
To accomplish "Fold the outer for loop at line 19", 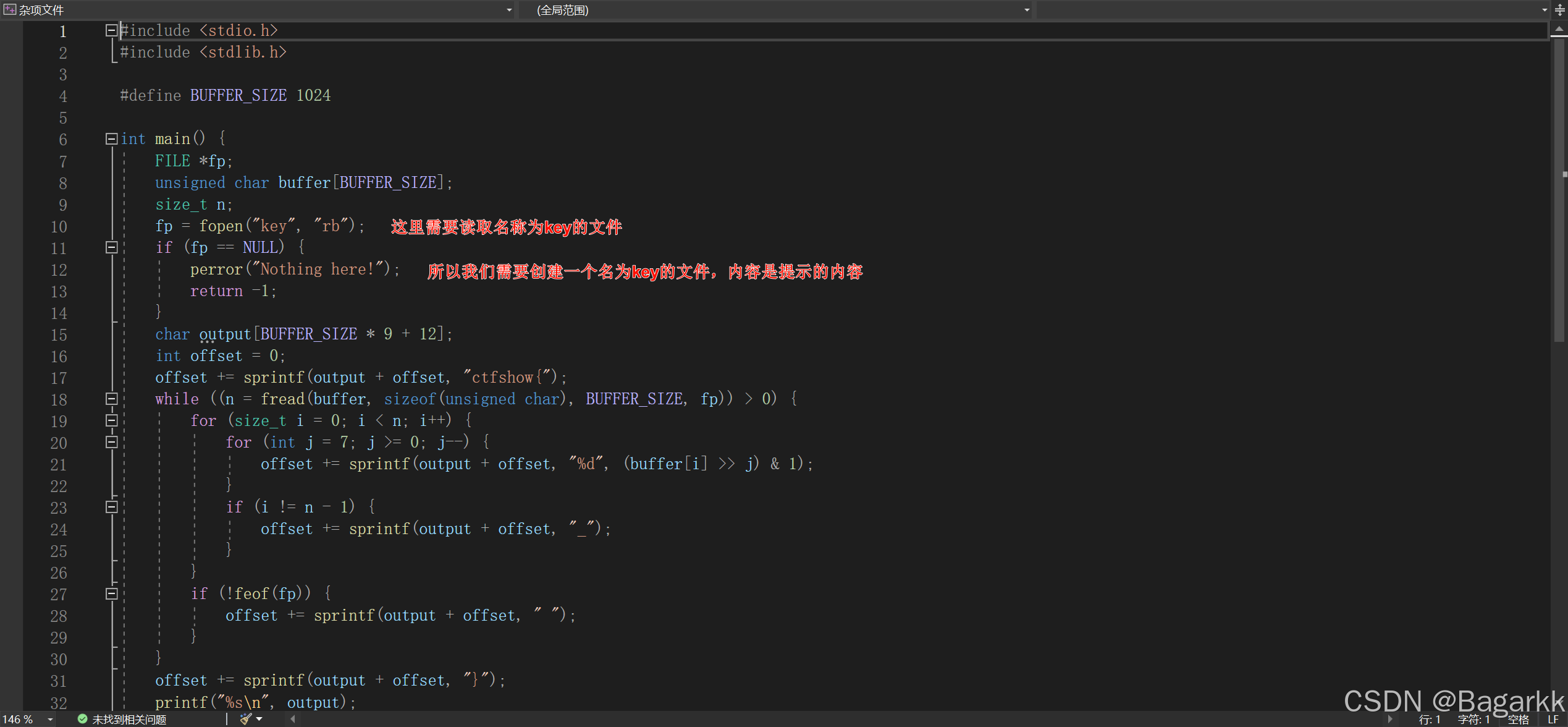I will pos(111,420).
